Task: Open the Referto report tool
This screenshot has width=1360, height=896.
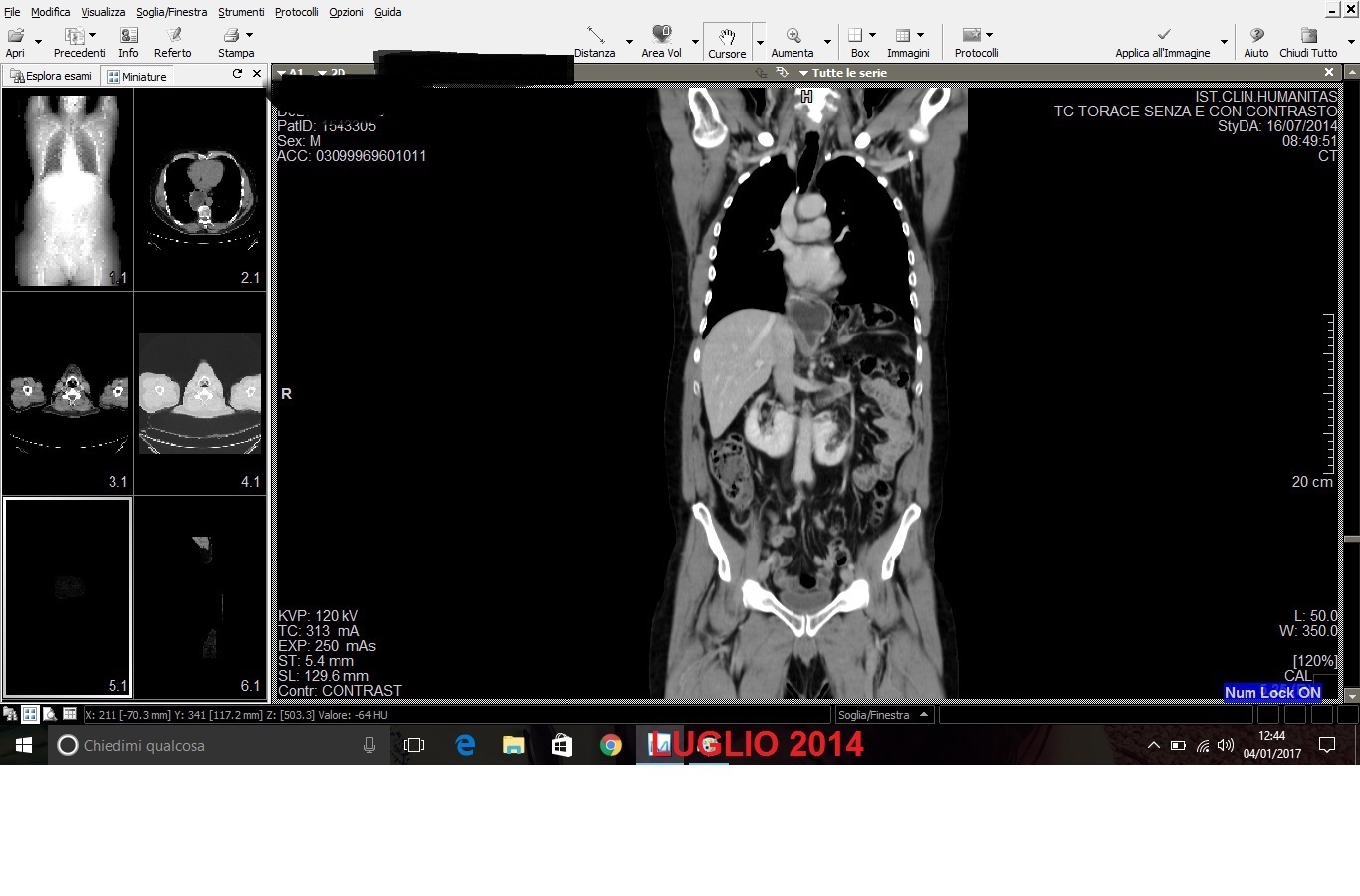Action: click(x=172, y=41)
